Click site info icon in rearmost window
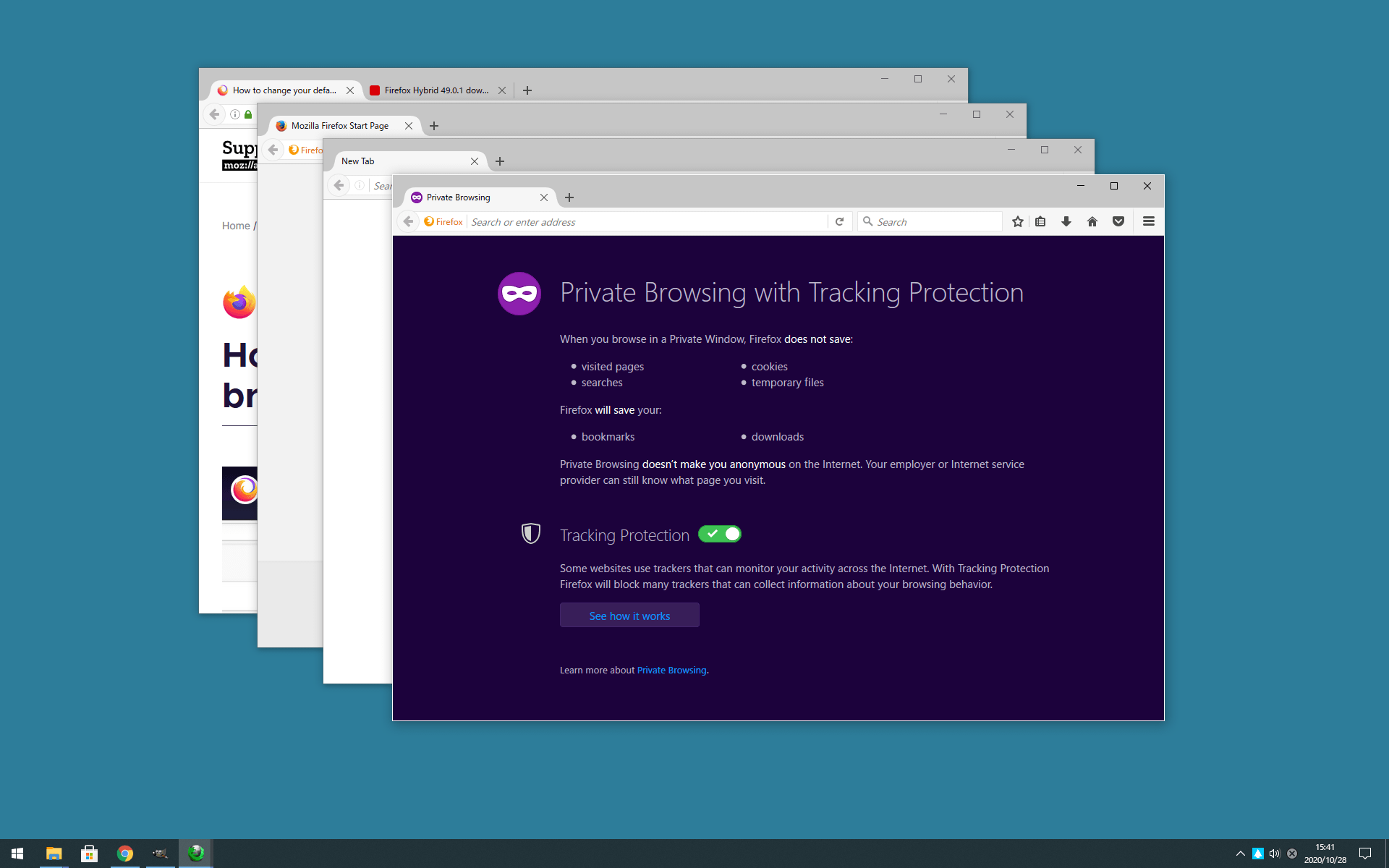The height and width of the screenshot is (868, 1389). pyautogui.click(x=235, y=114)
